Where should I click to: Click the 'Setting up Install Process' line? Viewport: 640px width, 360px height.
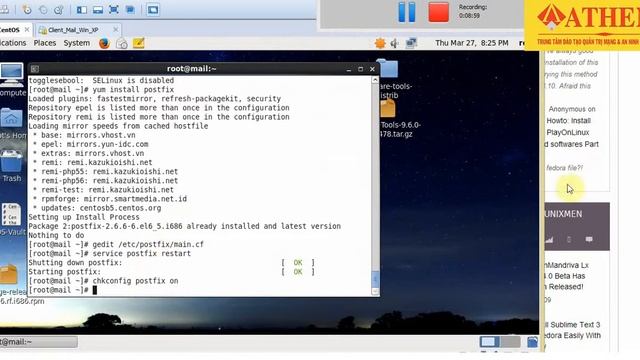[x=84, y=217]
